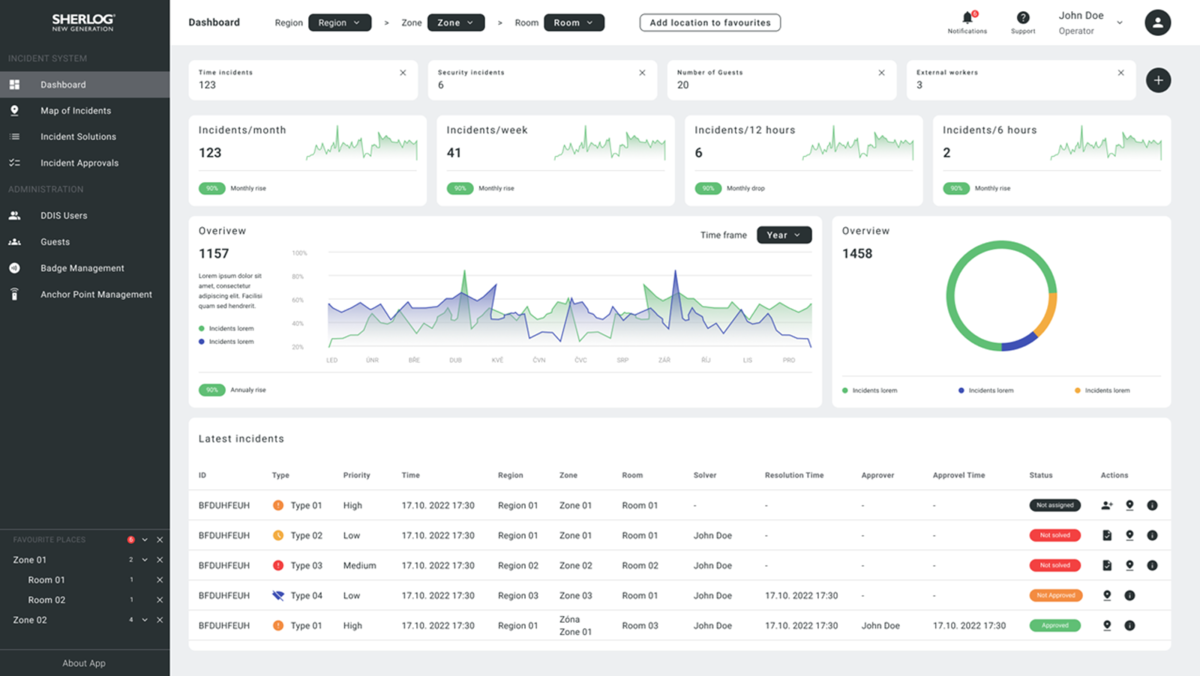Open Map of Incidents in sidebar

tap(76, 111)
